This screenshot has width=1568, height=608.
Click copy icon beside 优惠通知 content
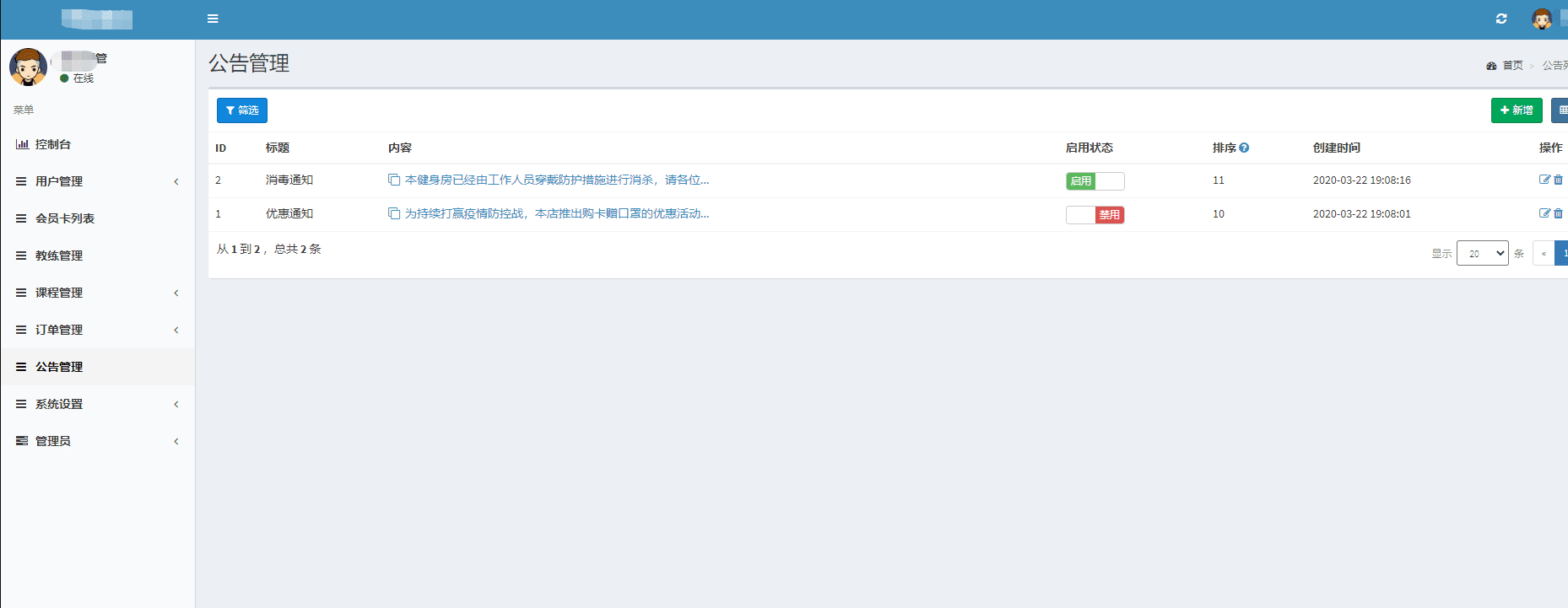coord(394,213)
